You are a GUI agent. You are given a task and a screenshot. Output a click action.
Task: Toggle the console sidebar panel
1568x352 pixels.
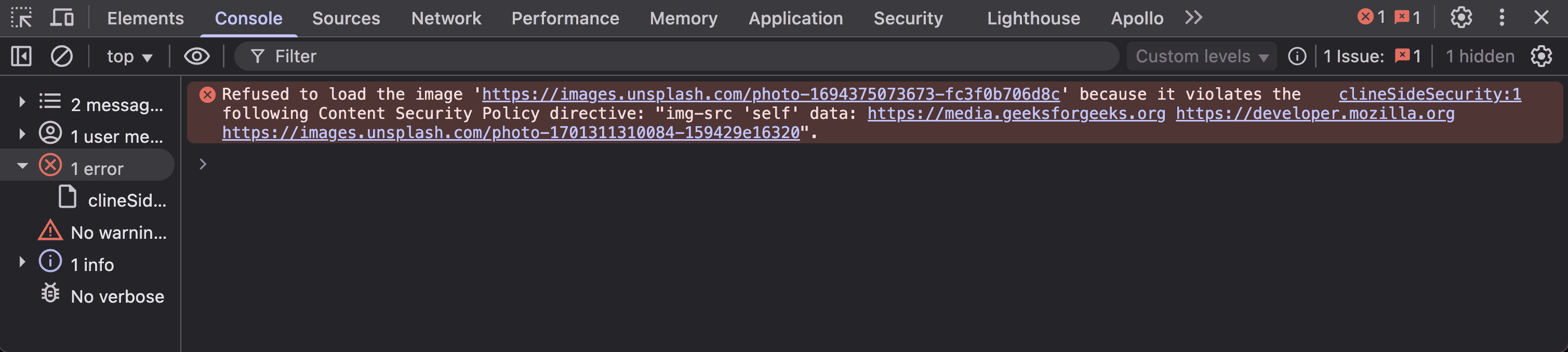pos(21,57)
